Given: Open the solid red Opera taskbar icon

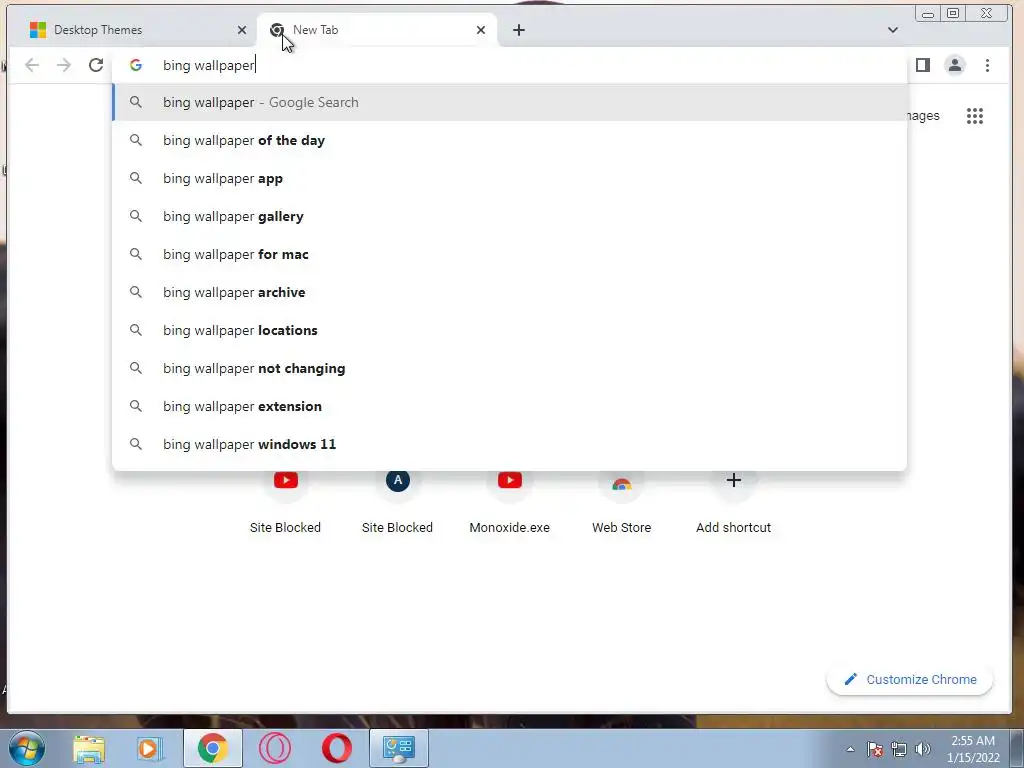Looking at the screenshot, I should click(x=336, y=748).
